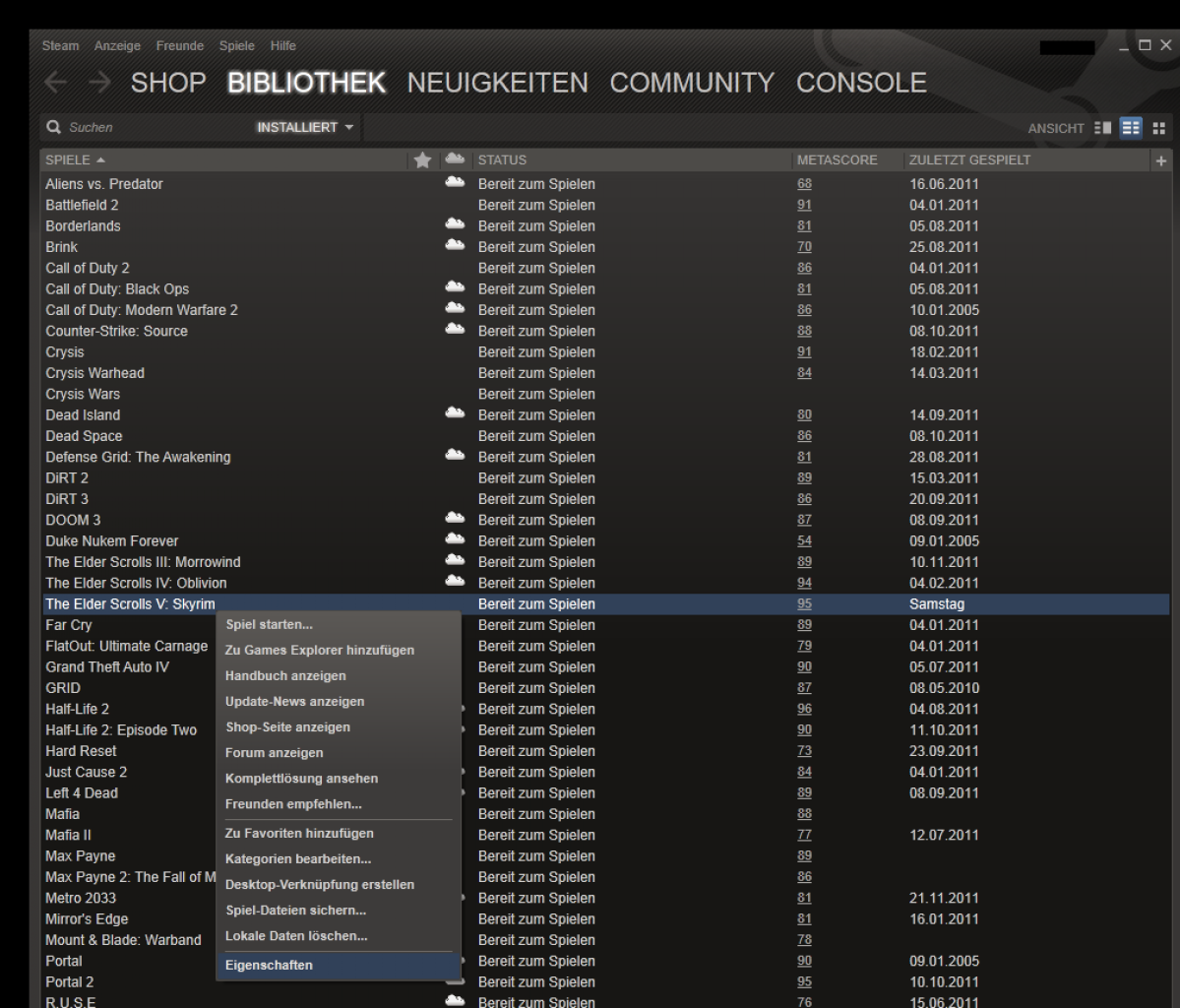
Task: Click the search magnifier icon
Action: pos(53,127)
